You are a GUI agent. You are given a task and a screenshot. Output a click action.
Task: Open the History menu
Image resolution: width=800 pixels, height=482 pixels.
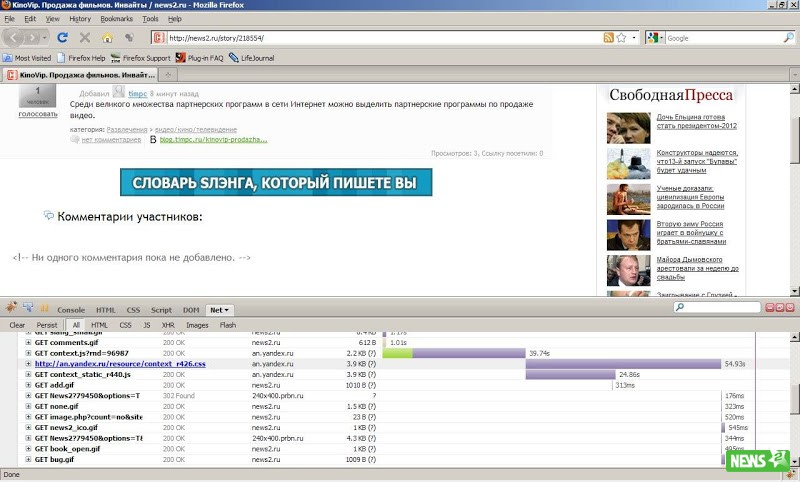(x=80, y=19)
